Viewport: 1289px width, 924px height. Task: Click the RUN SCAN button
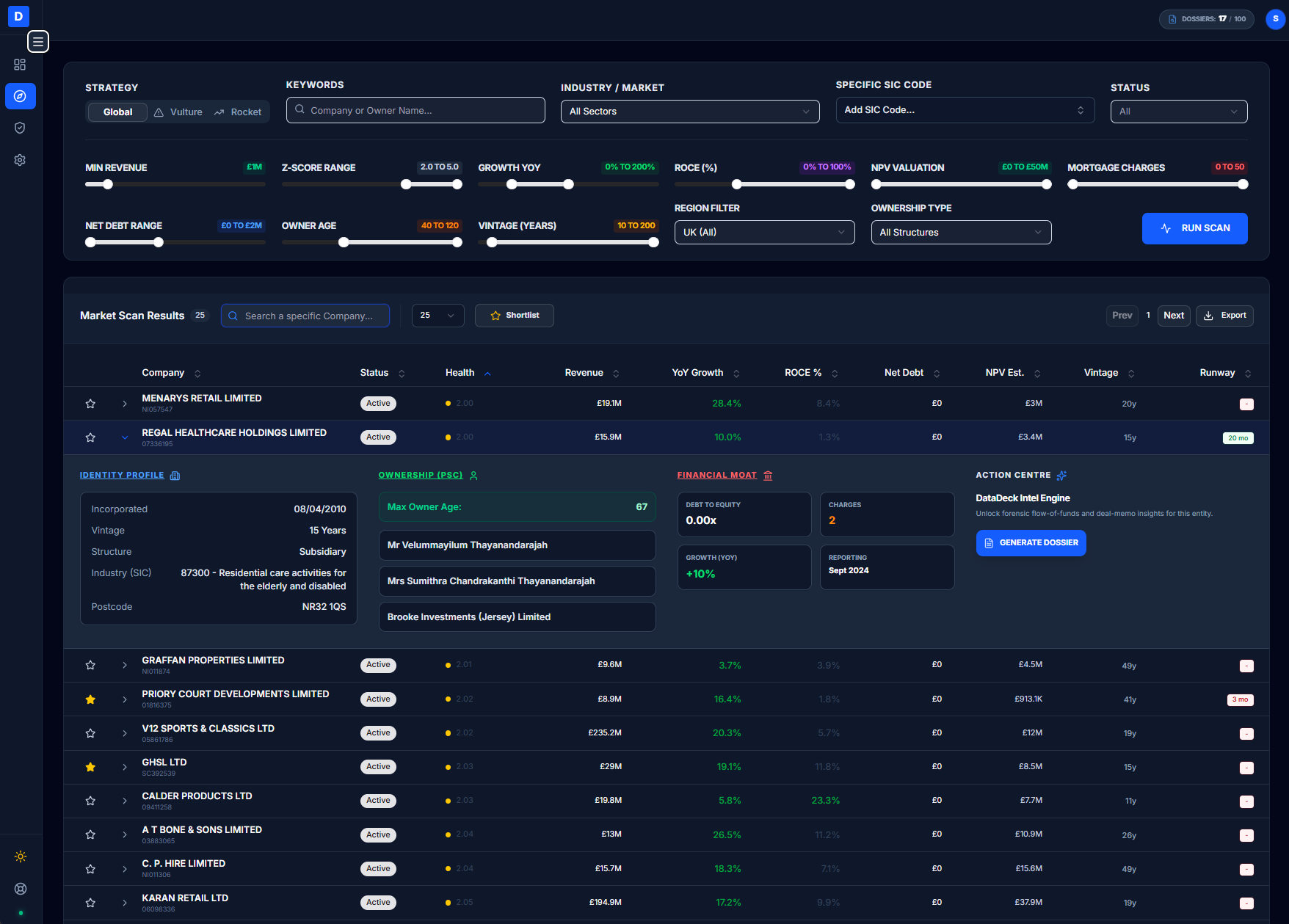1194,228
